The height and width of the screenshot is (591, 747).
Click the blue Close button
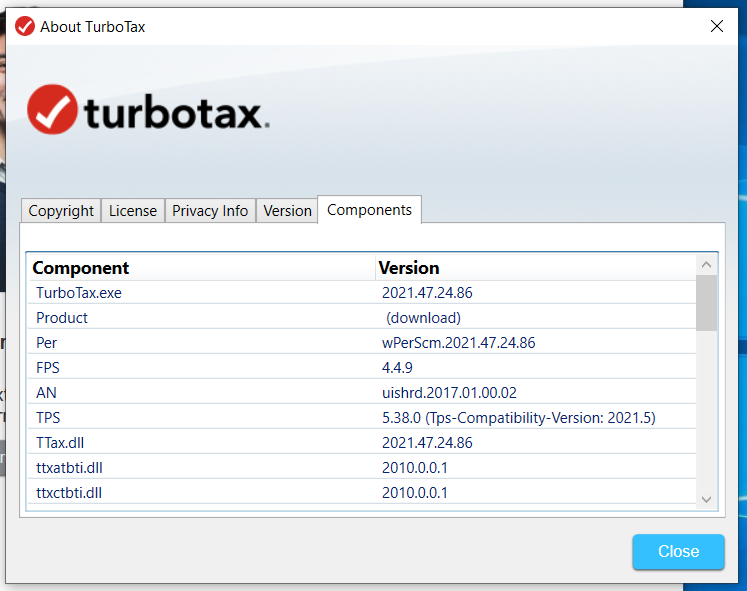pyautogui.click(x=678, y=551)
